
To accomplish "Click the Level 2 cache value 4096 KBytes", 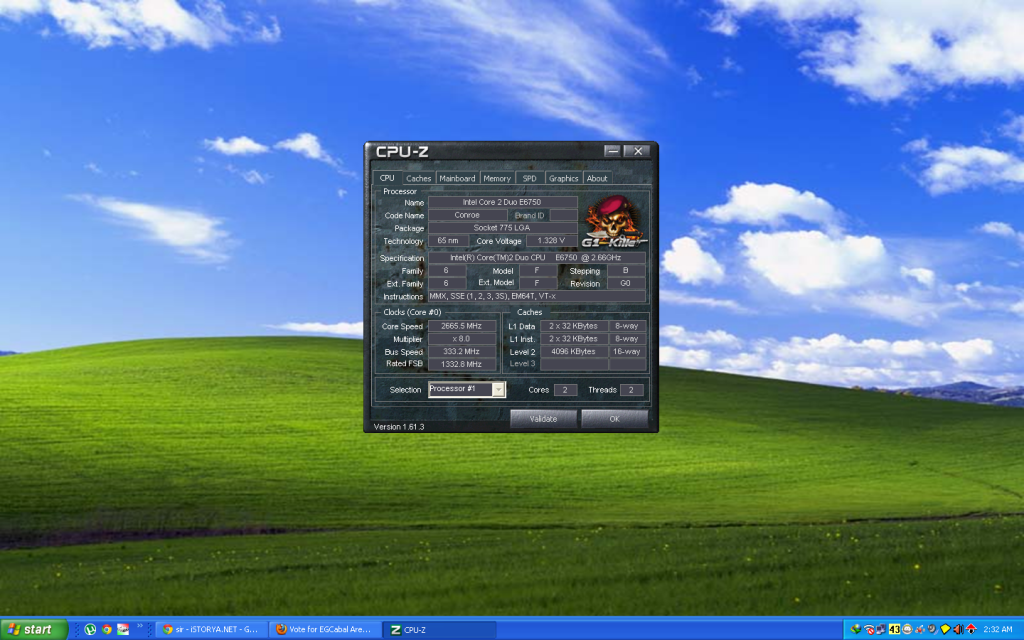I will coord(573,351).
